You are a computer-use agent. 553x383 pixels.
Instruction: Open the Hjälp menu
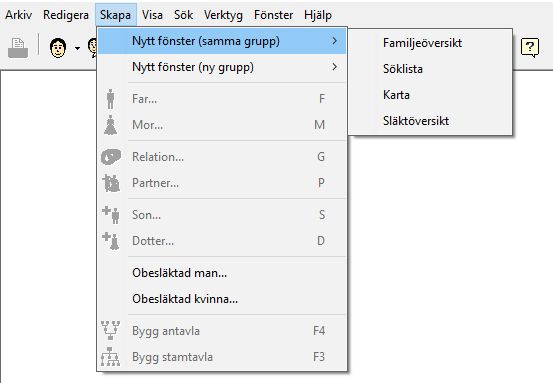[x=318, y=15]
